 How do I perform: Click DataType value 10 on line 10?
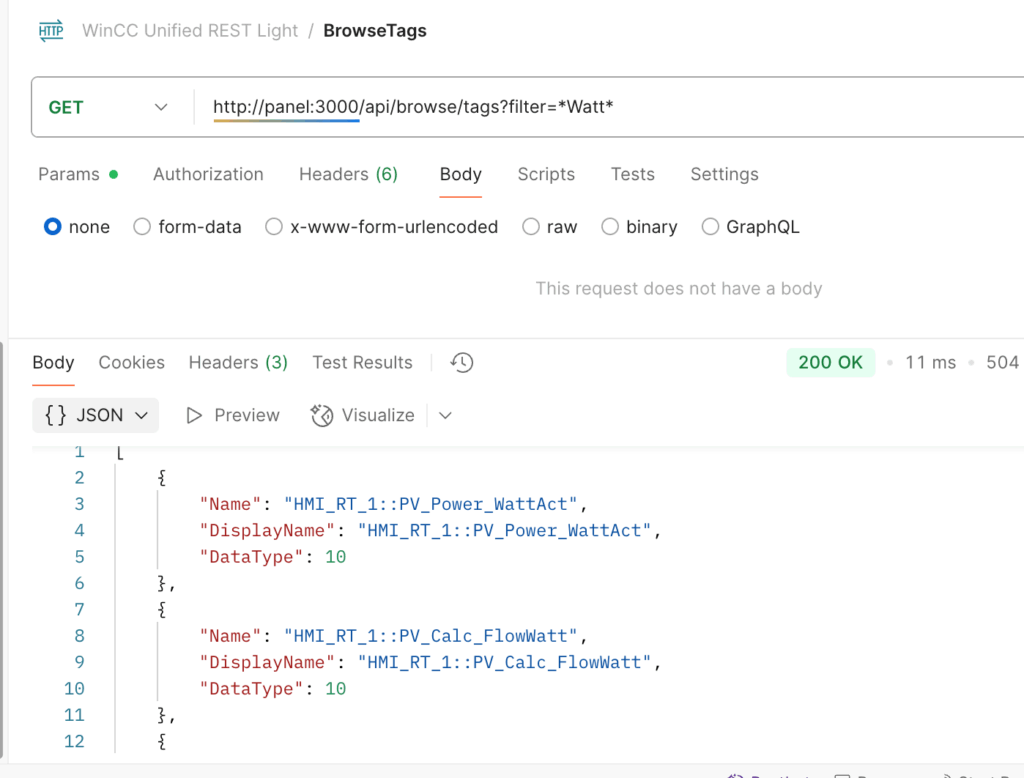336,689
